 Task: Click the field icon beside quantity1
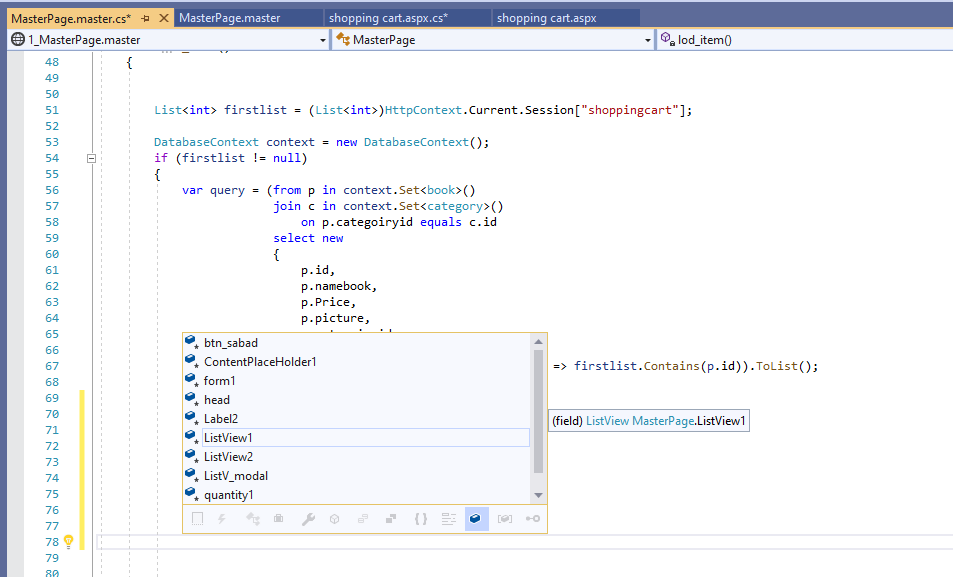[x=192, y=494]
